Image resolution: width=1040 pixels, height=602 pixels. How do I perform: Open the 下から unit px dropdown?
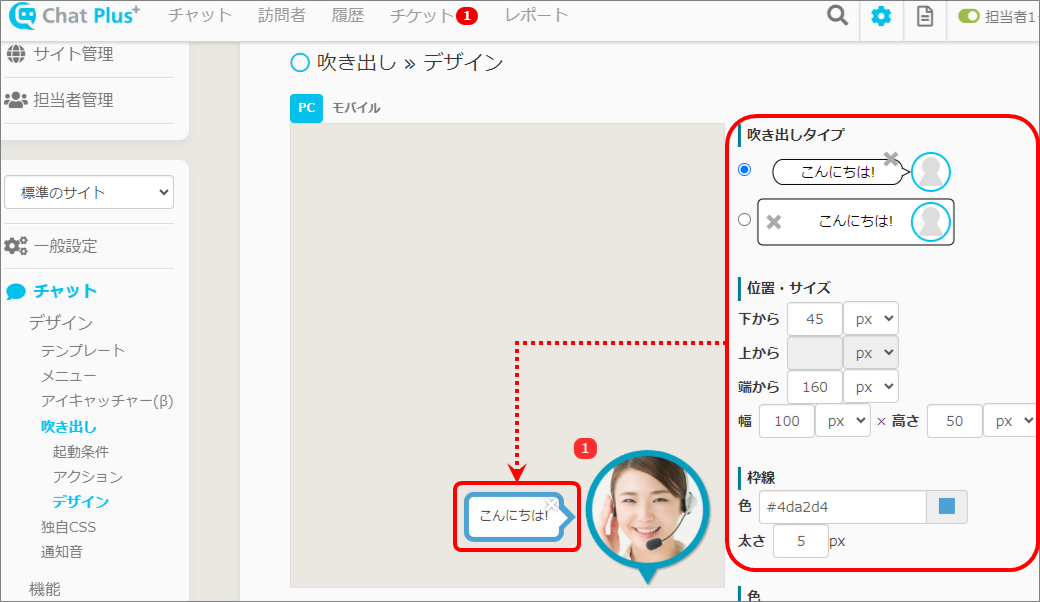click(x=870, y=319)
